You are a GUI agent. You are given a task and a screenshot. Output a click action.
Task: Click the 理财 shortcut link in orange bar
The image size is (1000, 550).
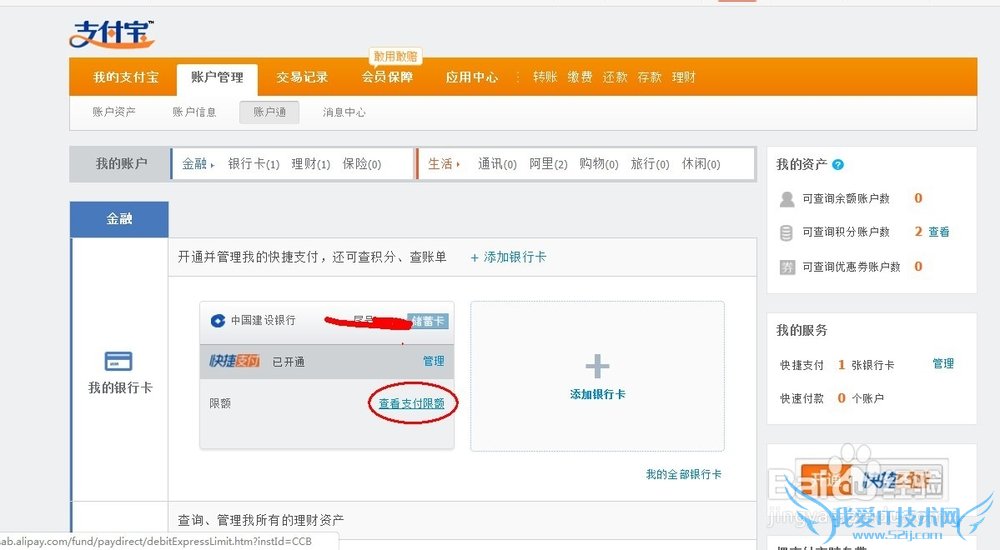pyautogui.click(x=684, y=77)
